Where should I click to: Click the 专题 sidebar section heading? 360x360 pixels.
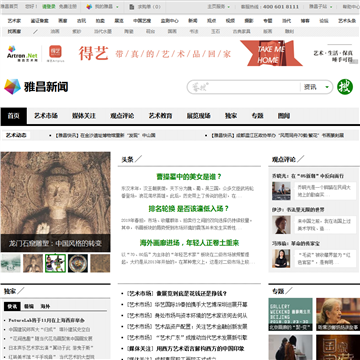(x=278, y=291)
